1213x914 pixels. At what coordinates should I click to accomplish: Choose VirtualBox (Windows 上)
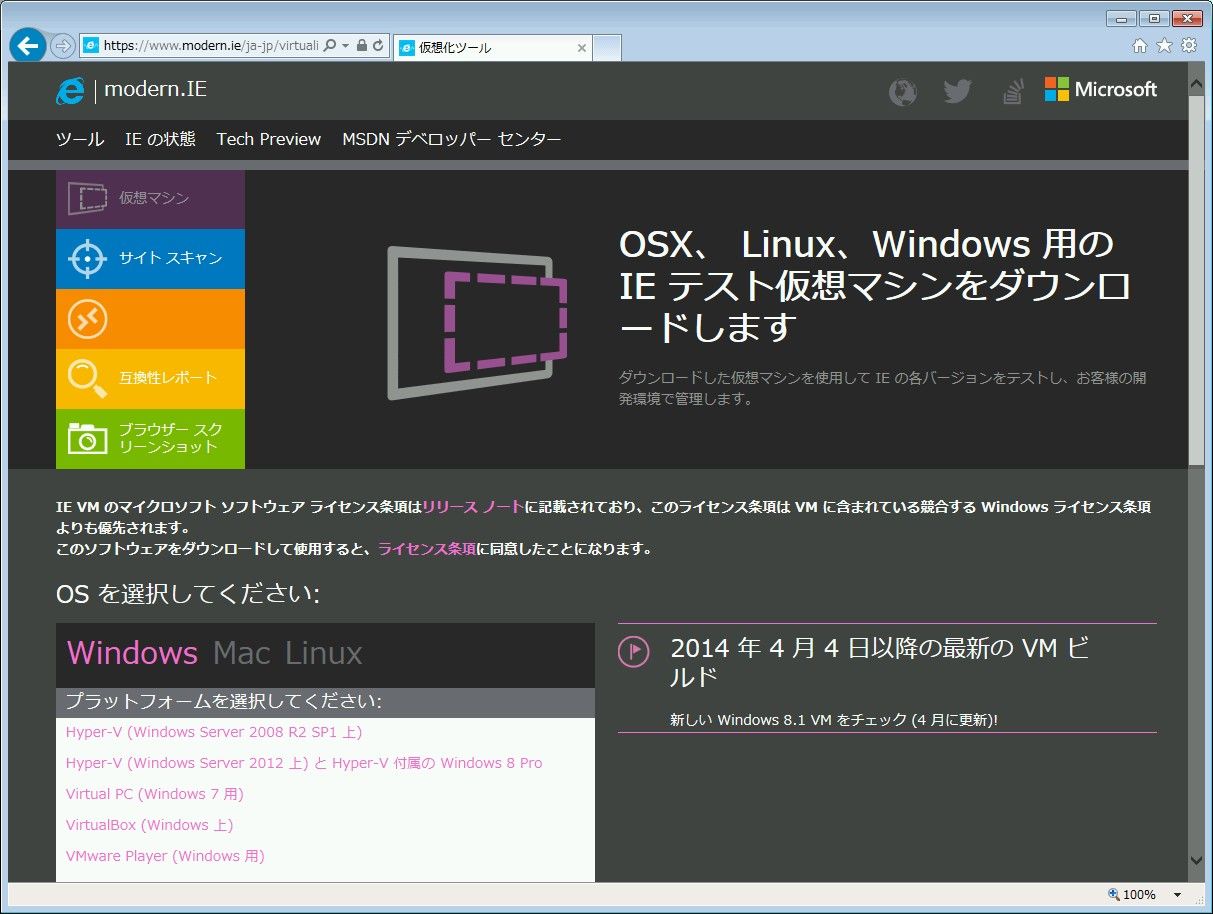point(150,825)
